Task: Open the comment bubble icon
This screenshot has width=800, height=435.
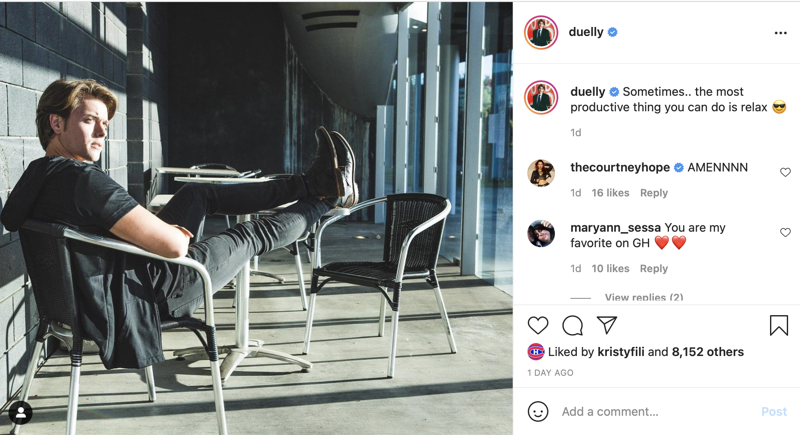Action: click(572, 325)
